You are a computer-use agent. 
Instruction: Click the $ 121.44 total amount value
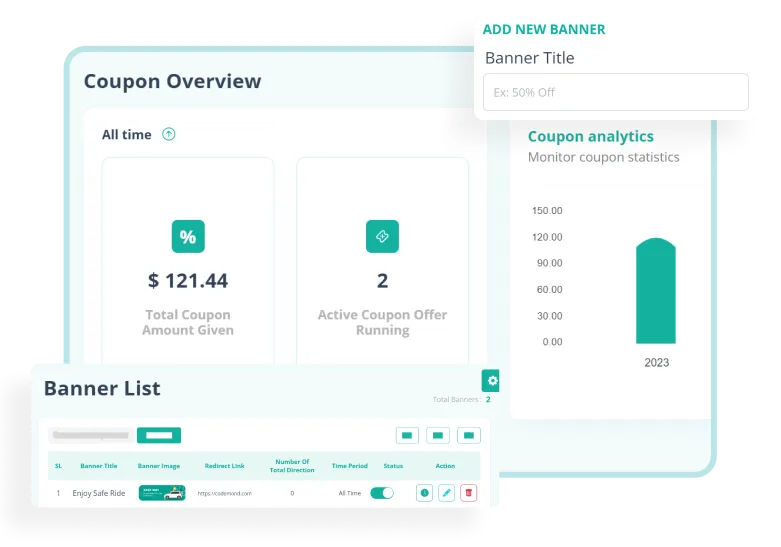click(x=188, y=280)
